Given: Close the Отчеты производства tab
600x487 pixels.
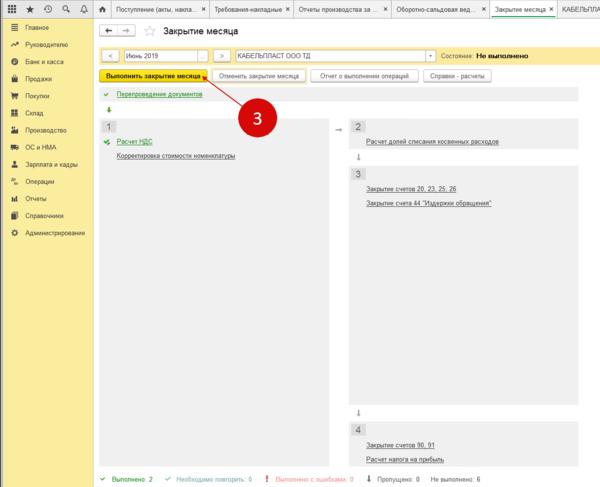Looking at the screenshot, I should coord(385,9).
